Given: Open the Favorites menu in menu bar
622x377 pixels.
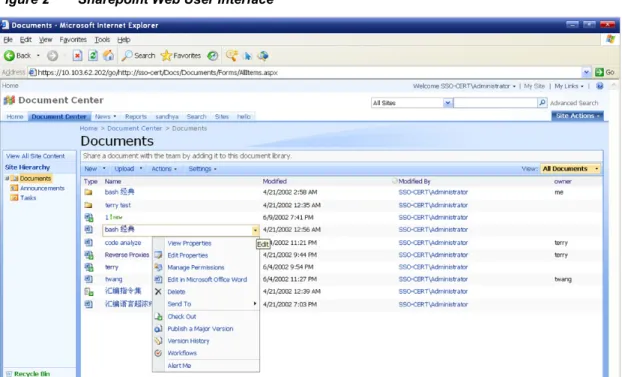Looking at the screenshot, I should [x=73, y=40].
